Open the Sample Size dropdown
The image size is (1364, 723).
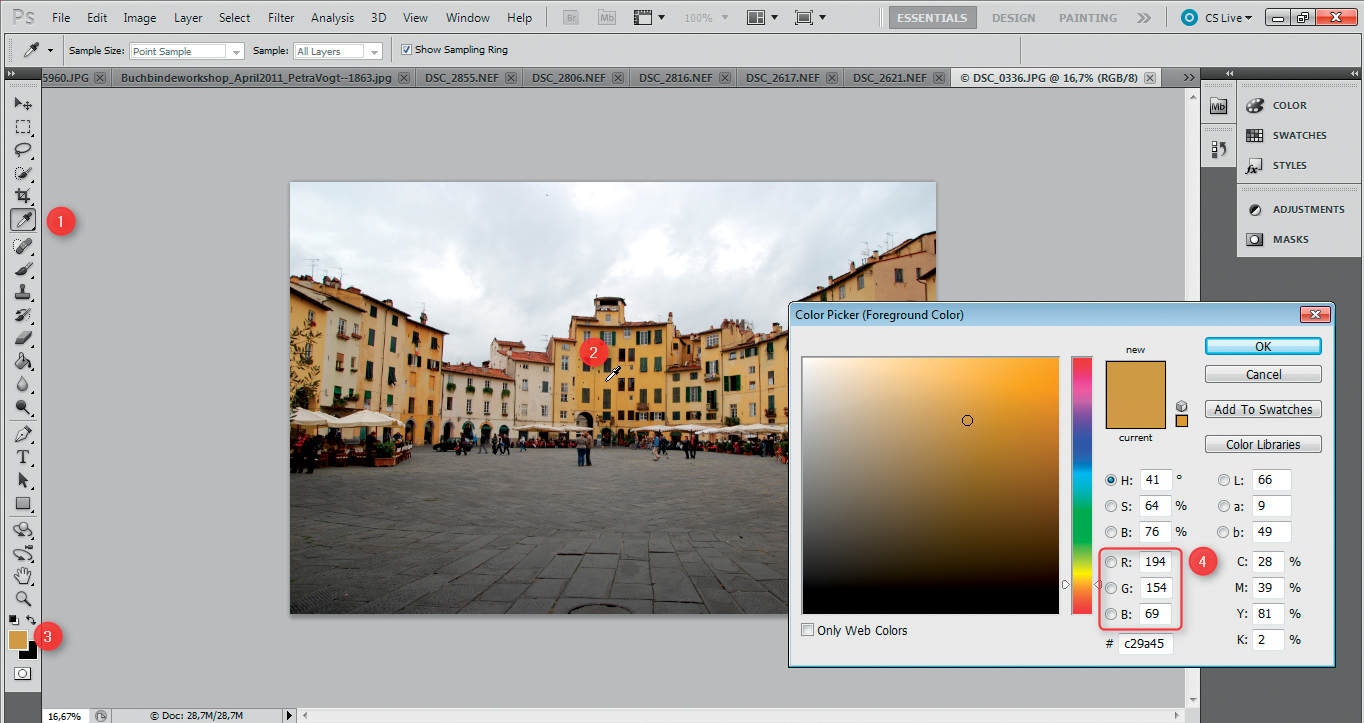point(187,51)
